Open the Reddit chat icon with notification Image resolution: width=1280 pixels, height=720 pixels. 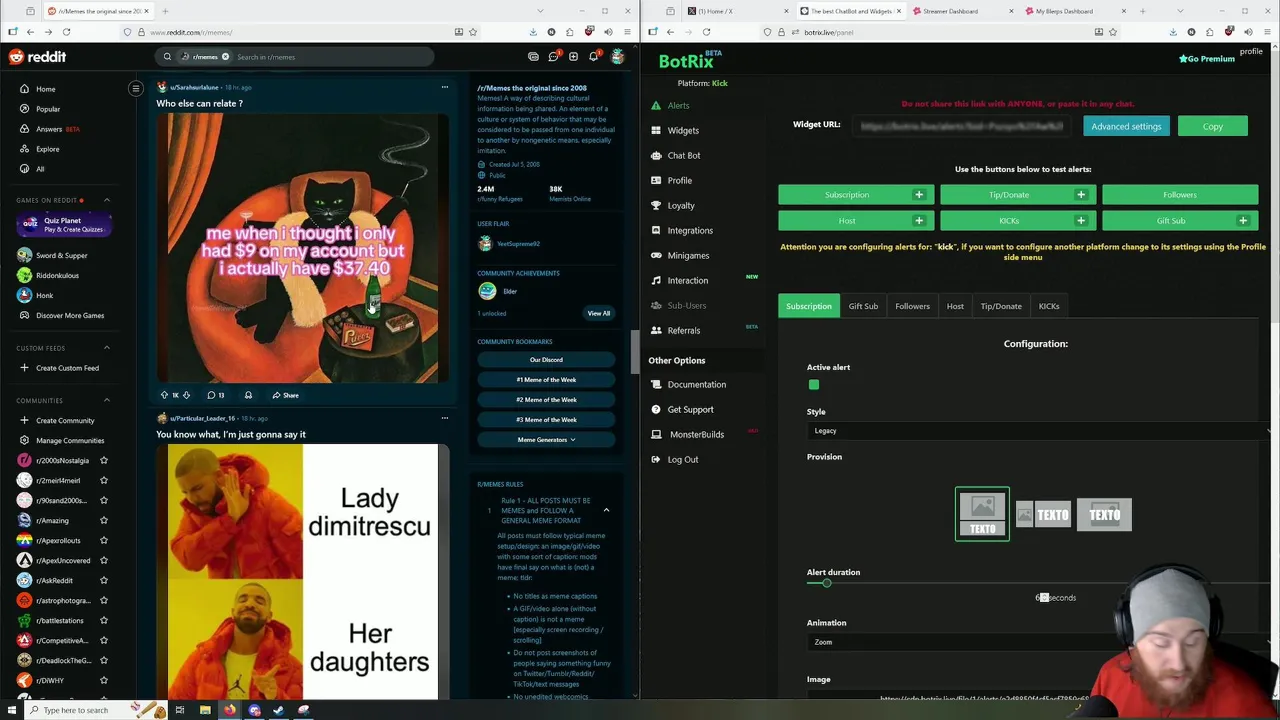(553, 57)
